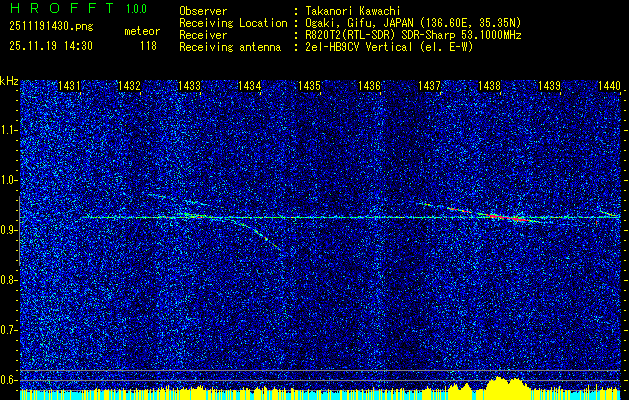Click the 0.8 kHz axis label
The height and width of the screenshot is (400, 629).
(9, 280)
